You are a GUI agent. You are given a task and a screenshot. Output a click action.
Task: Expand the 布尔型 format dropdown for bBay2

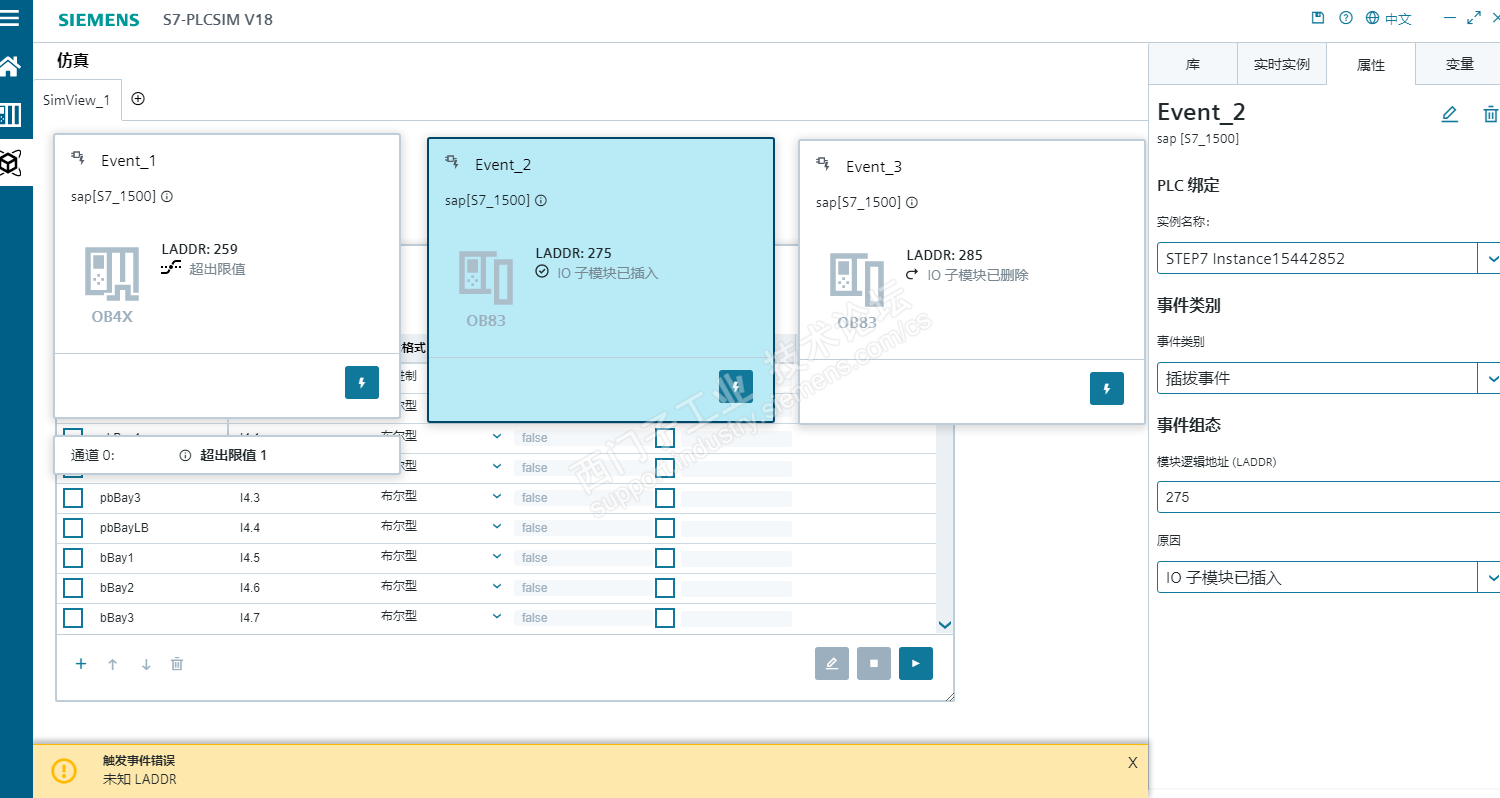click(497, 587)
